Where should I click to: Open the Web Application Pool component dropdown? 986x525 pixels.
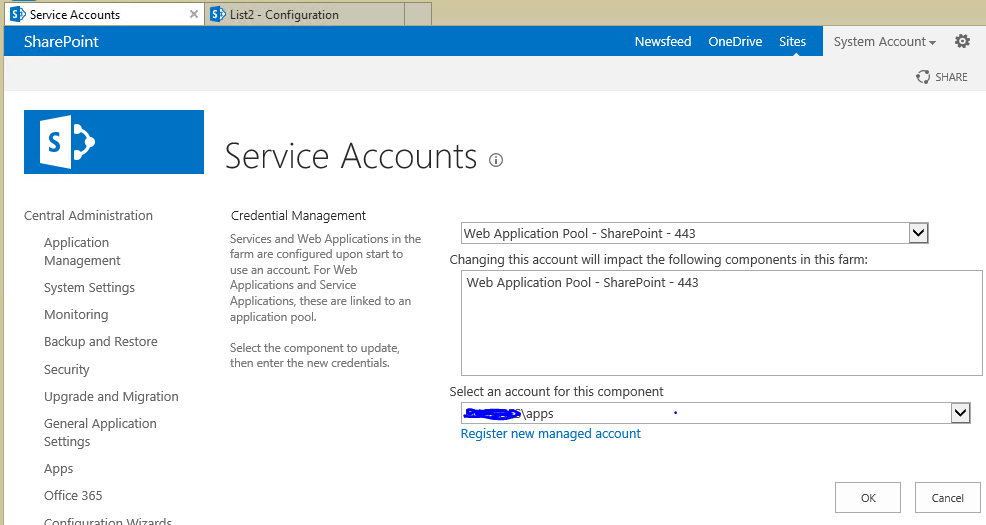coord(694,233)
